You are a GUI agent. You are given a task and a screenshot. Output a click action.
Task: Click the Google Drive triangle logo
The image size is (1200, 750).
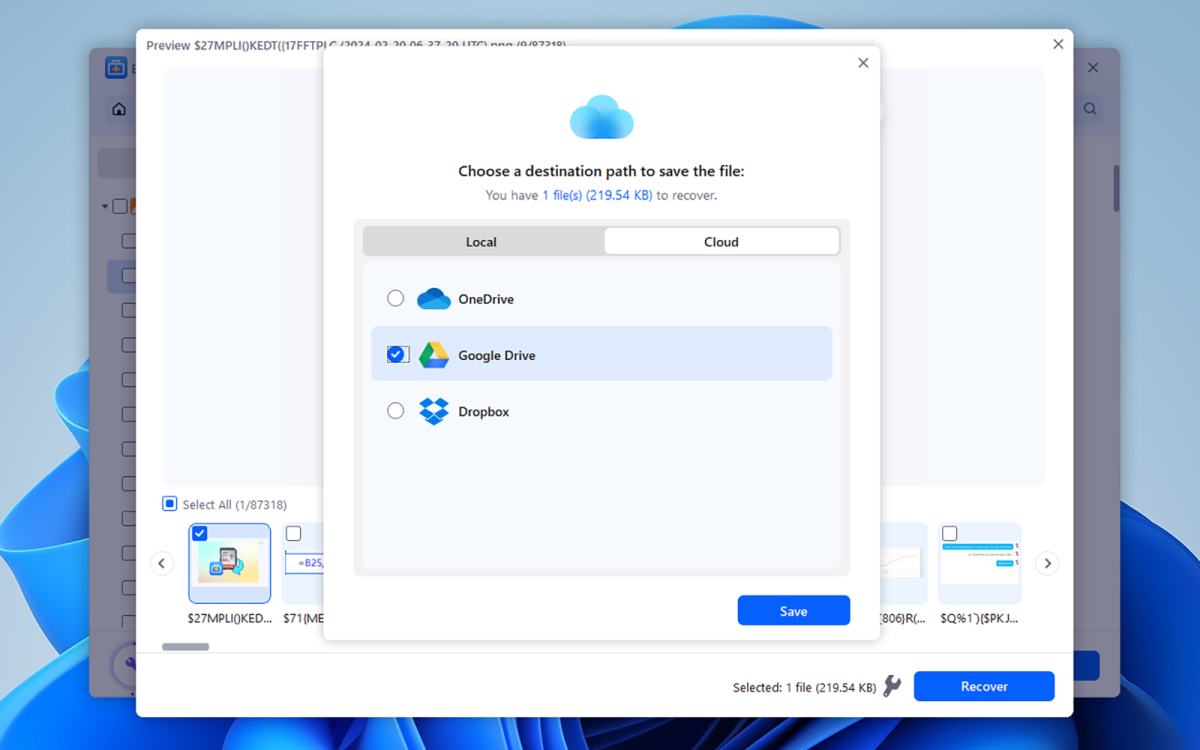coord(433,355)
